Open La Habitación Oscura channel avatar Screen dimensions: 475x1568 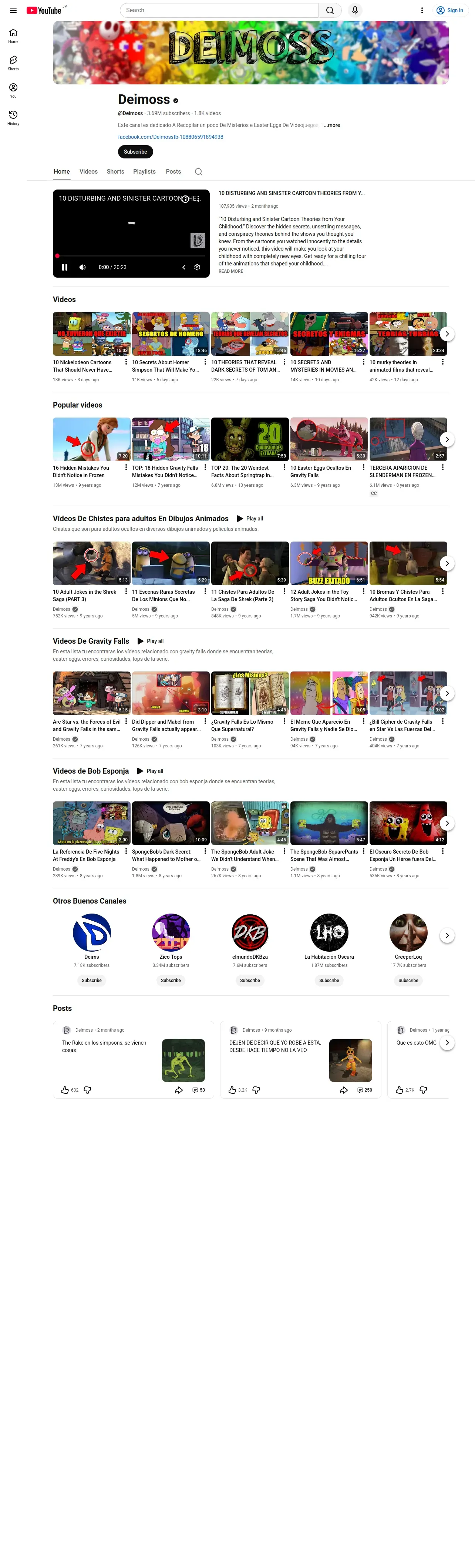(x=329, y=933)
